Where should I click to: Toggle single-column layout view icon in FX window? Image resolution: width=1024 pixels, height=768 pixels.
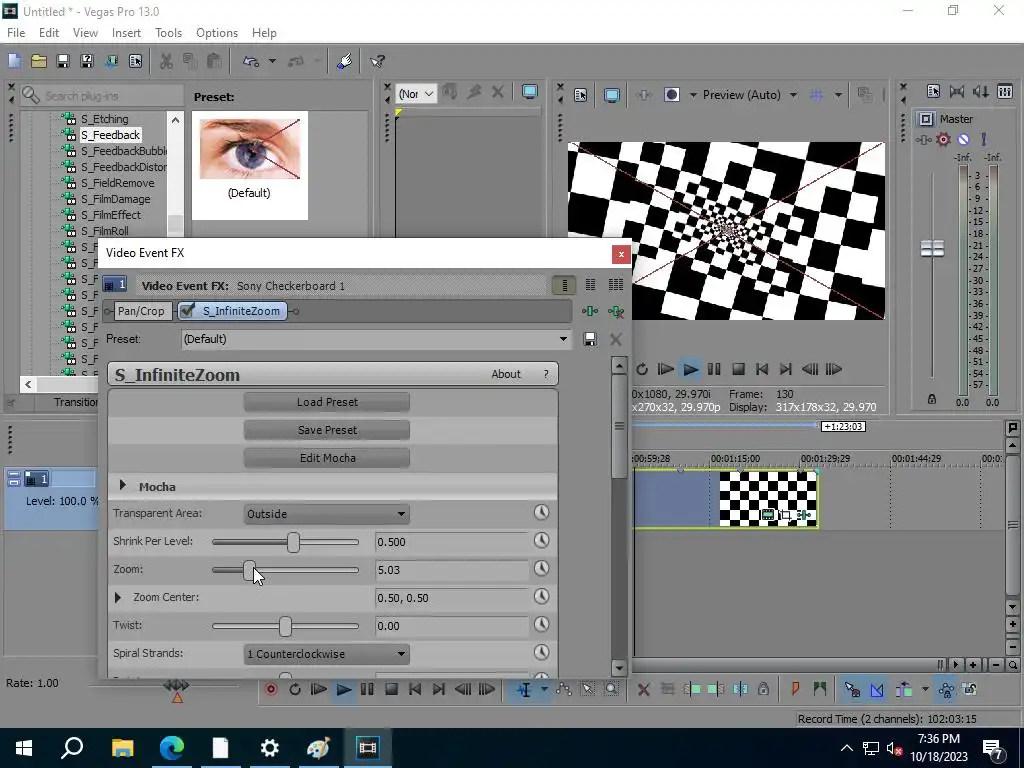pos(564,285)
